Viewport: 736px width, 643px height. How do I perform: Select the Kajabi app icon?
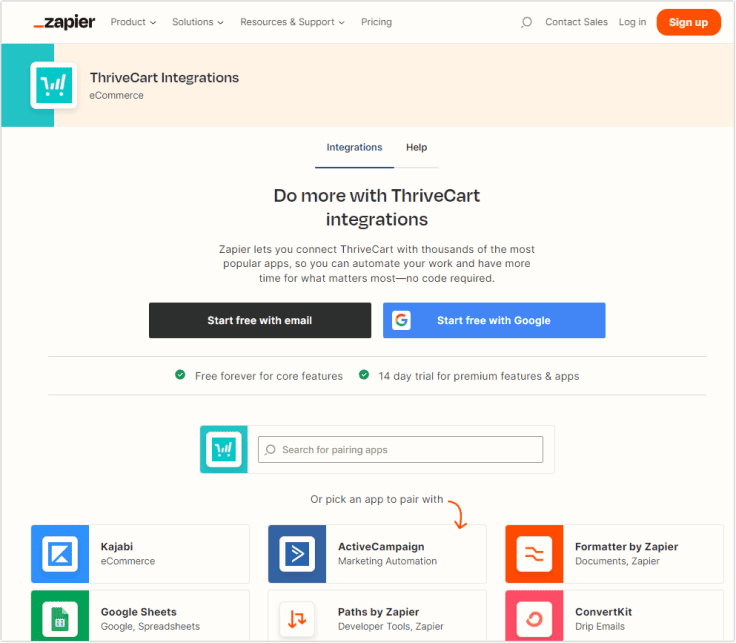tap(60, 554)
